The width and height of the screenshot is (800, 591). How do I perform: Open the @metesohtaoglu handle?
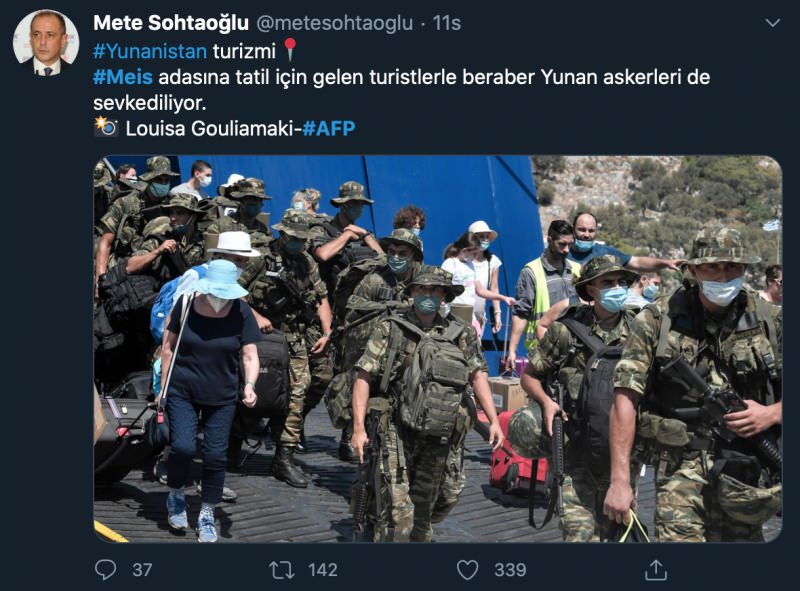click(334, 23)
